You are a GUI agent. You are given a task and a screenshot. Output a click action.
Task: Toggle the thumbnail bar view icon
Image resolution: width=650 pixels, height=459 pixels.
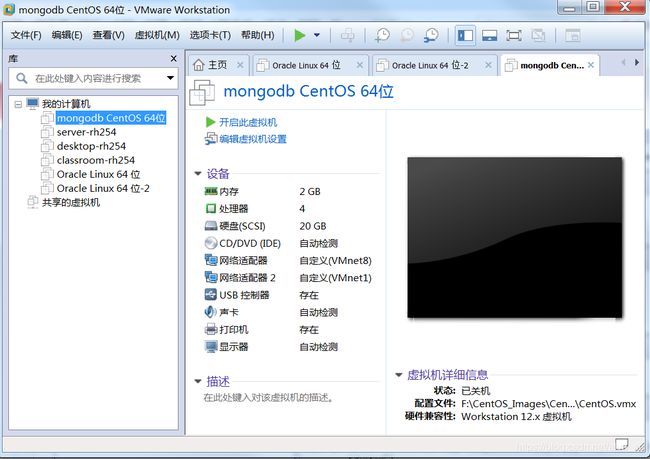pyautogui.click(x=490, y=35)
